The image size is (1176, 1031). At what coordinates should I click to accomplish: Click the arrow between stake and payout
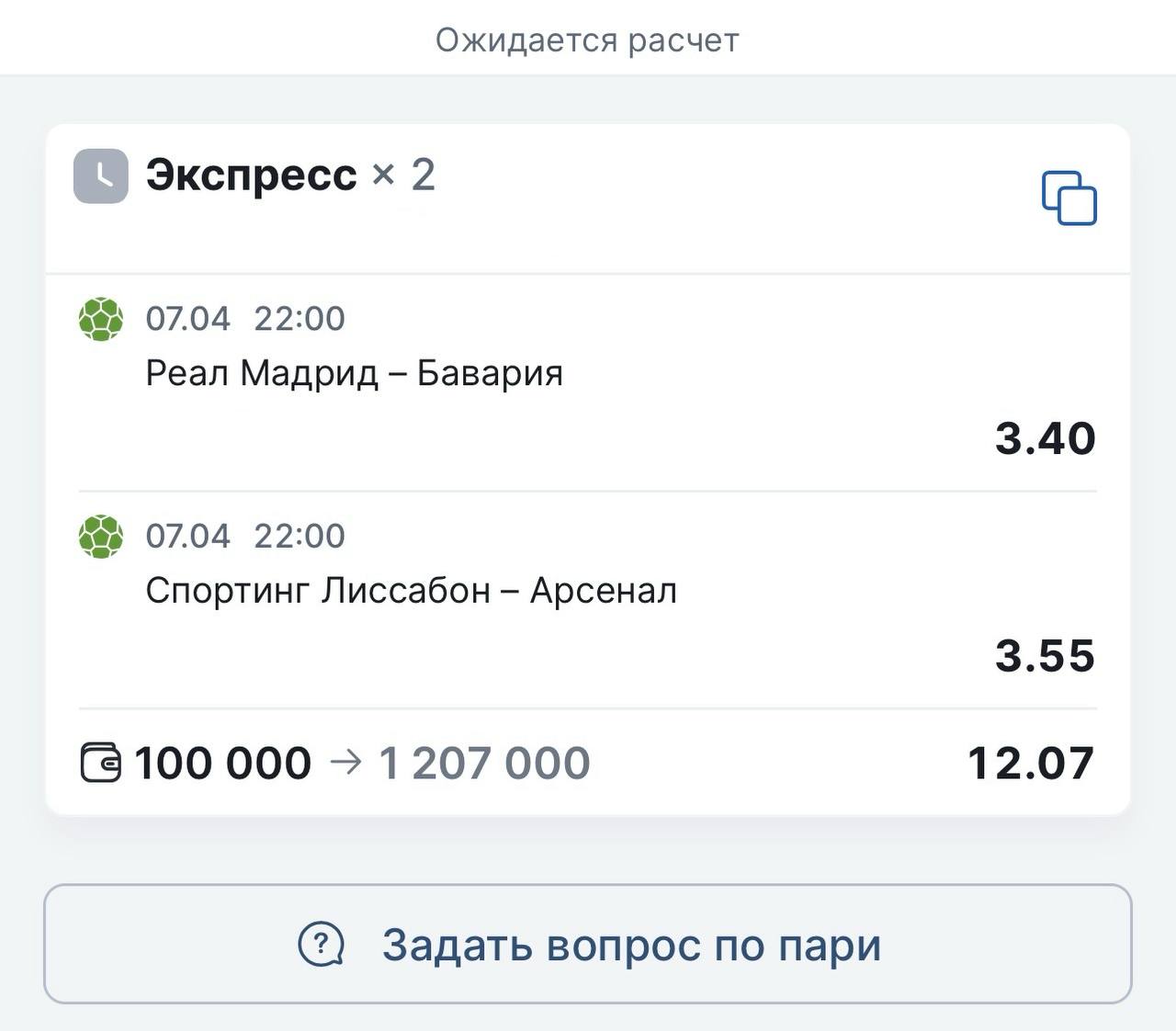345,762
